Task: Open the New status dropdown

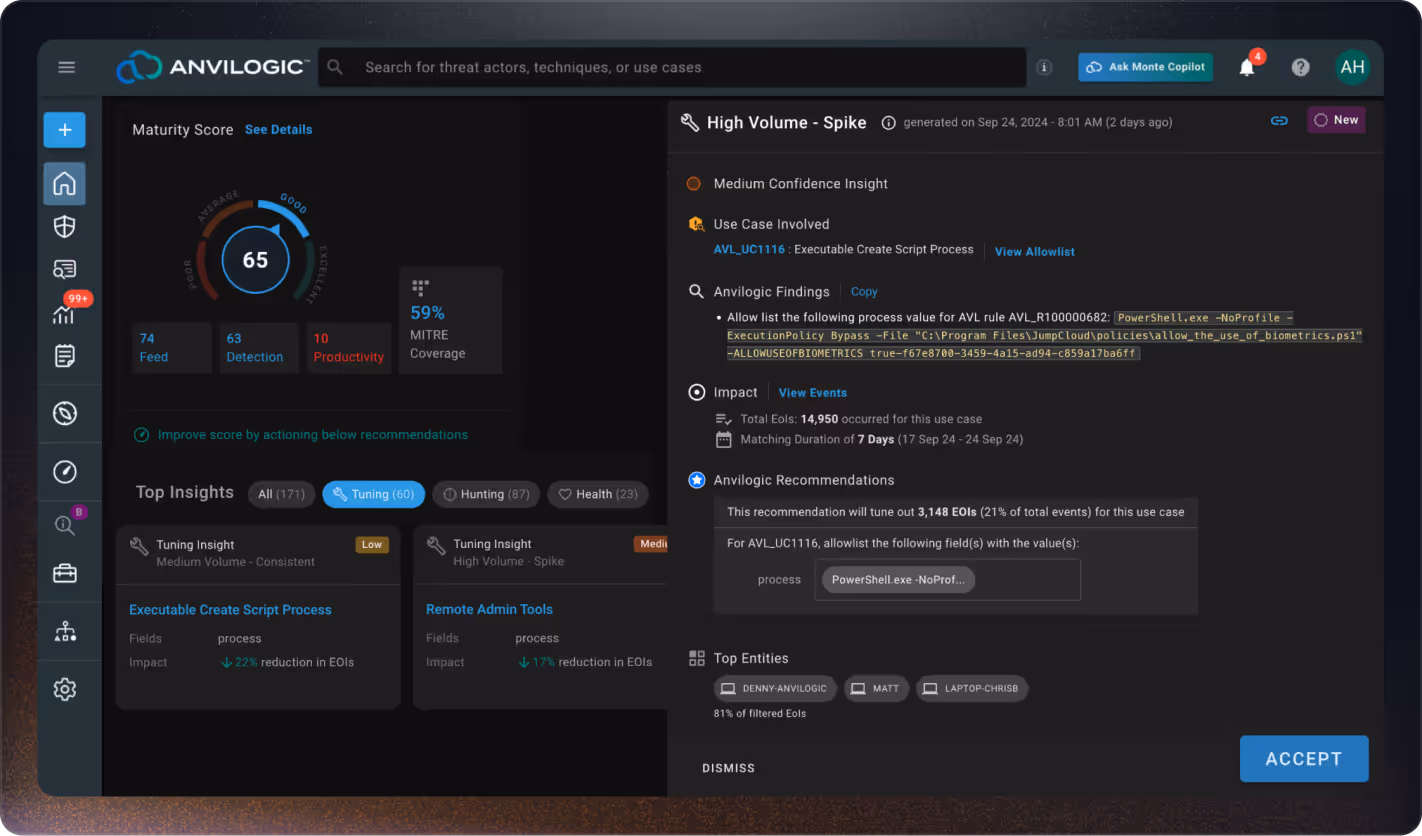Action: (1336, 120)
